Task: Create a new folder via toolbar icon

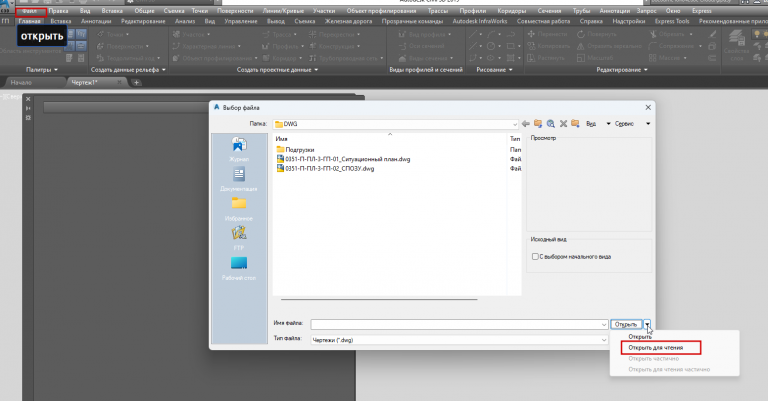Action: point(575,124)
